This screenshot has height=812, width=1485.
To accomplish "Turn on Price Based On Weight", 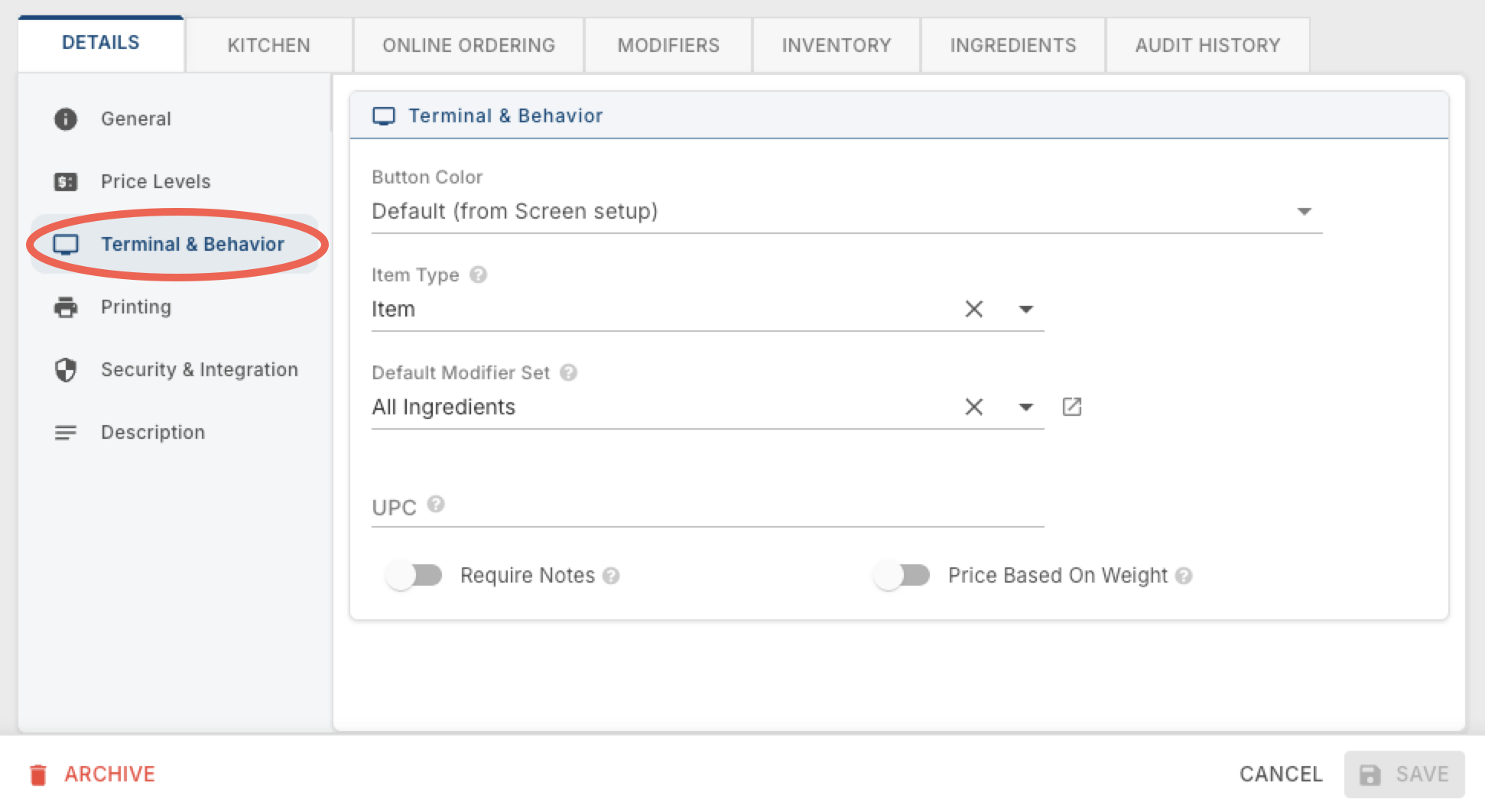I will click(902, 575).
